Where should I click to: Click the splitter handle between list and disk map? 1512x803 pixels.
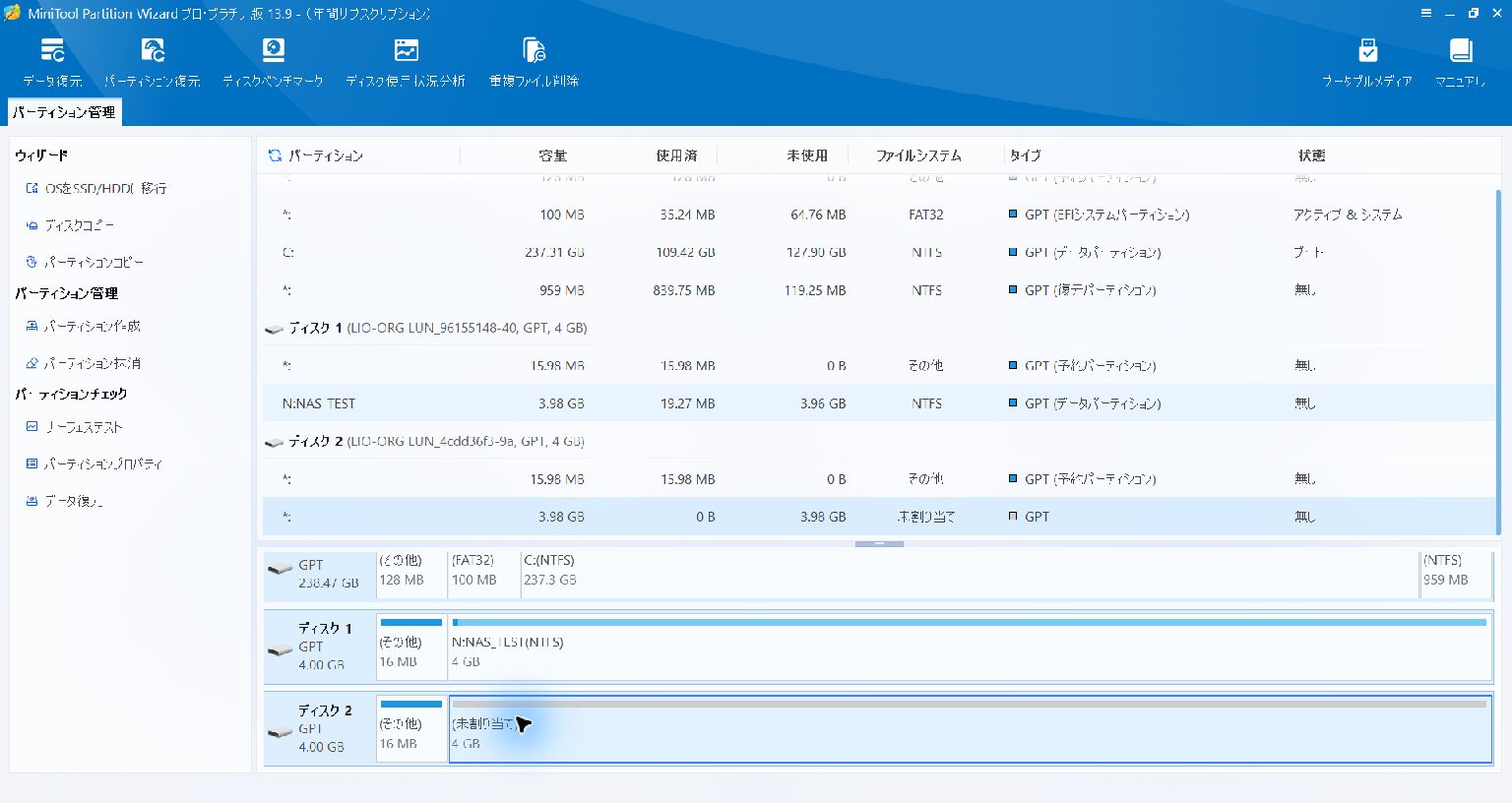pos(879,543)
